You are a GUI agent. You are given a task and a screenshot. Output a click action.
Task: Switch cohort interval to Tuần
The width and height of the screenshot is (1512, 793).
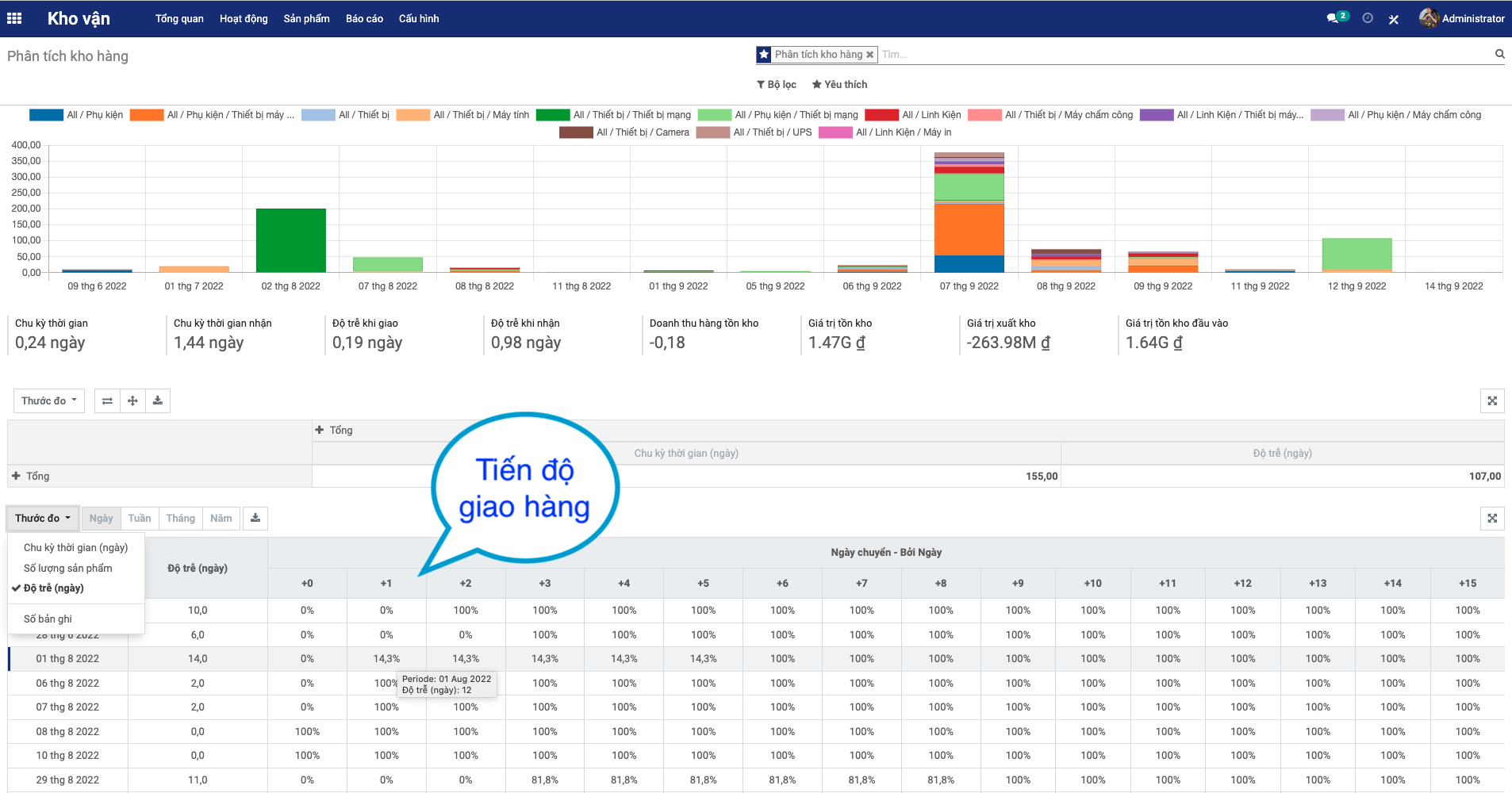tap(140, 519)
